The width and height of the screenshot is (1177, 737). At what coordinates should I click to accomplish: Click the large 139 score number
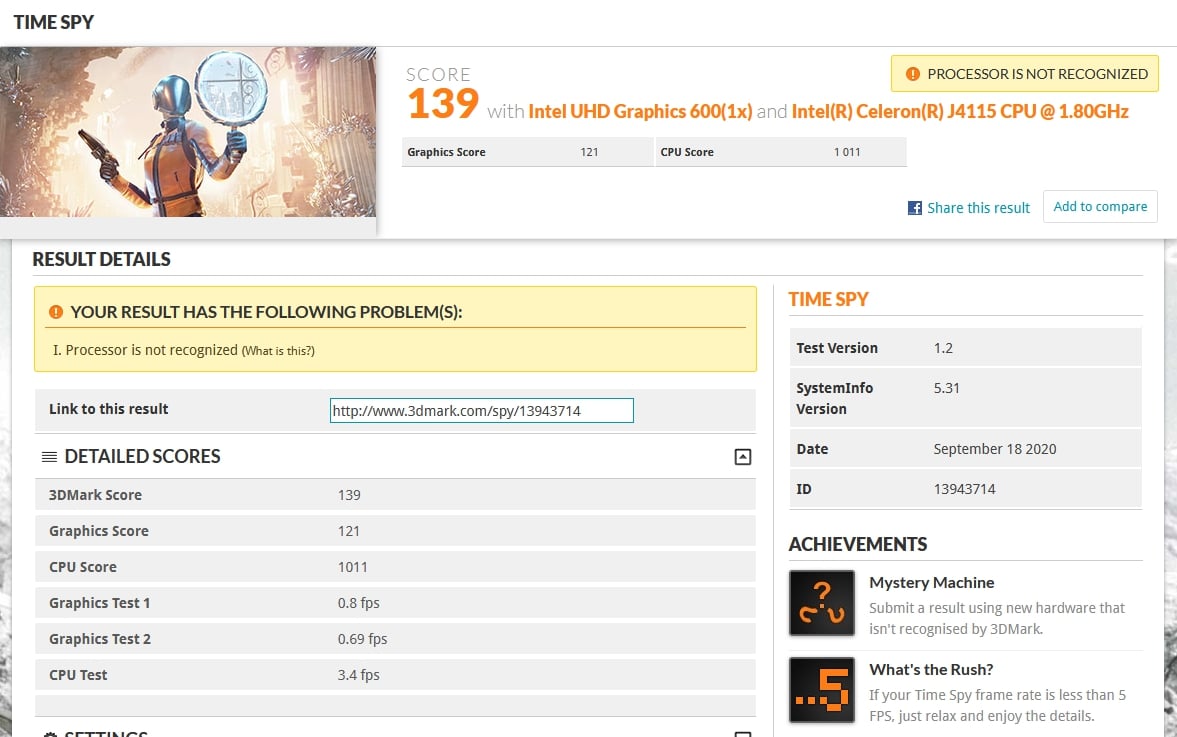[x=443, y=104]
